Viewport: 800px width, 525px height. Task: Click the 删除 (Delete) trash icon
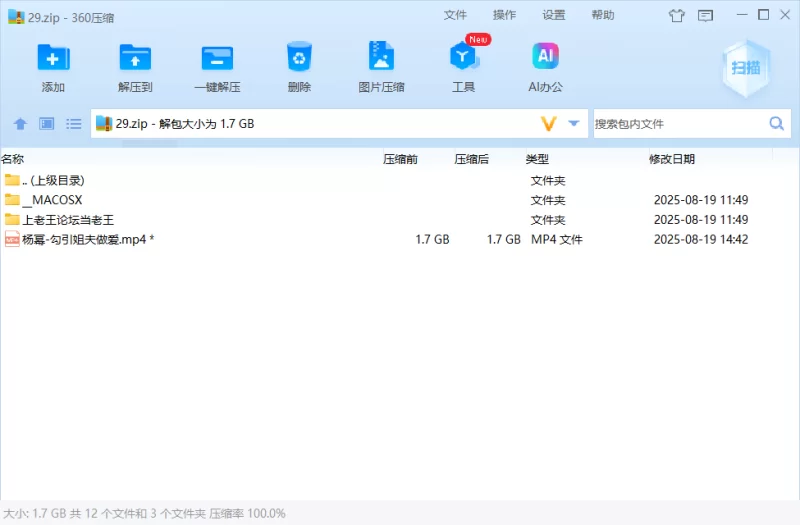[x=299, y=56]
